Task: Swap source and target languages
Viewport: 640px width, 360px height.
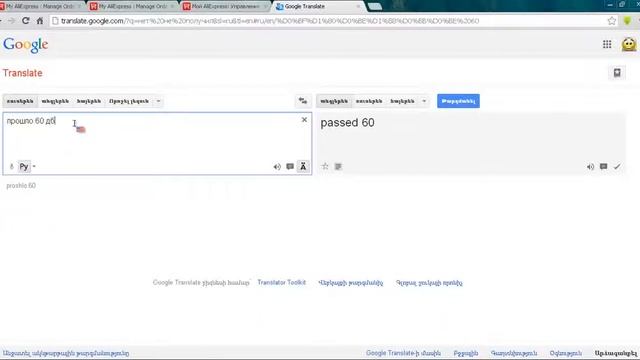Action: pyautogui.click(x=303, y=101)
